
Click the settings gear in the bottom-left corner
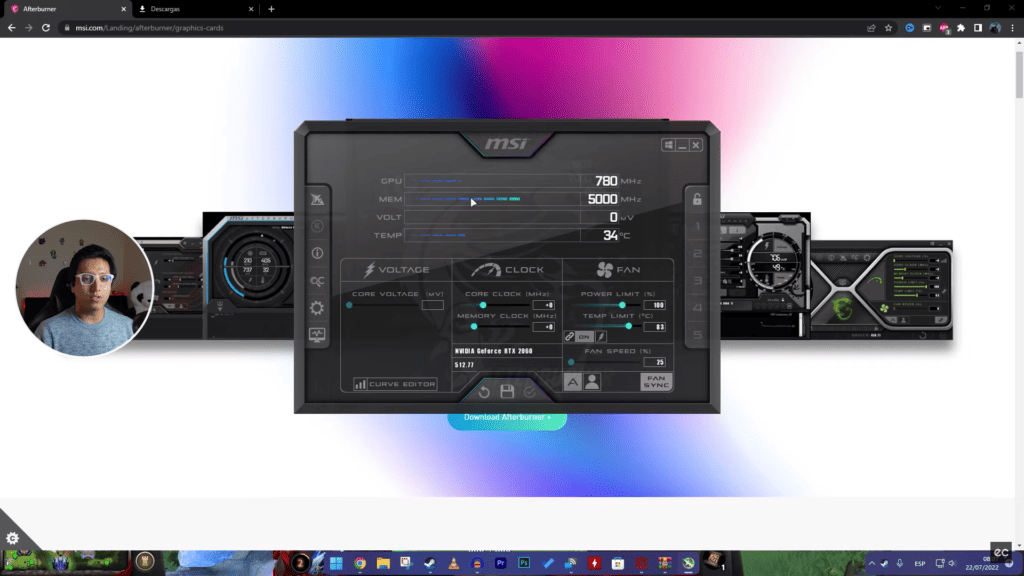click(x=12, y=538)
